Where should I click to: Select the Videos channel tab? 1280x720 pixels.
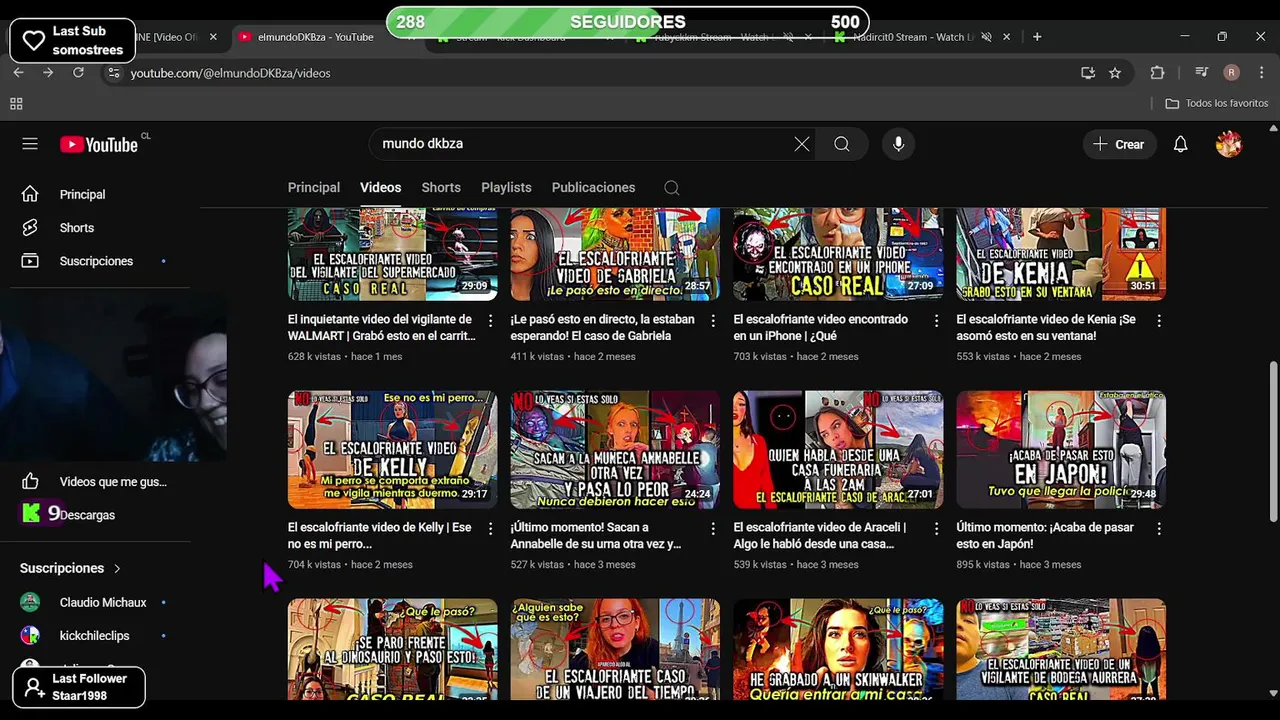tap(380, 188)
